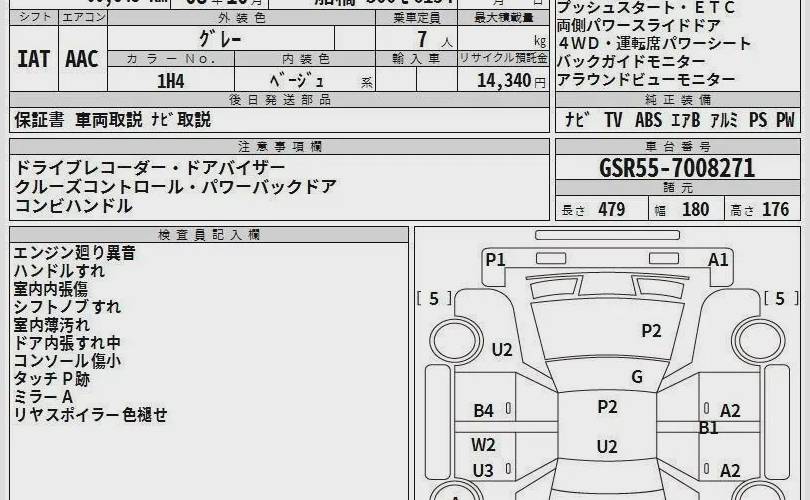Select the ABS equipment label
The height and width of the screenshot is (500, 810).
click(648, 120)
